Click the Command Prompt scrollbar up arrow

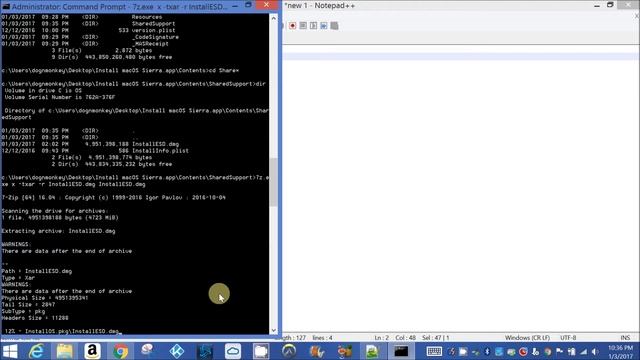[273, 18]
